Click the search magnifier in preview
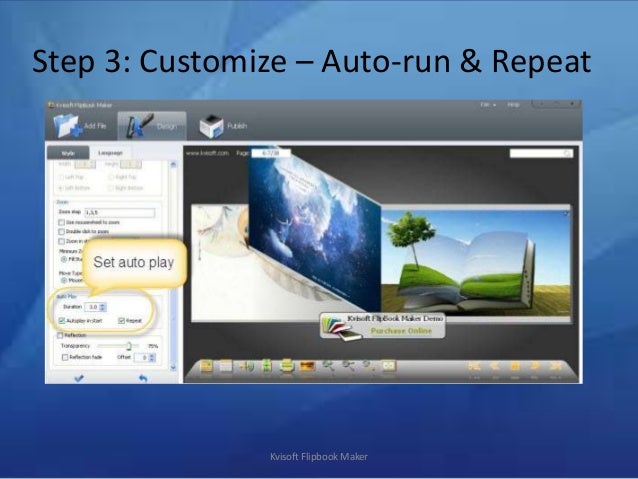This screenshot has height=479, width=638. click(568, 153)
